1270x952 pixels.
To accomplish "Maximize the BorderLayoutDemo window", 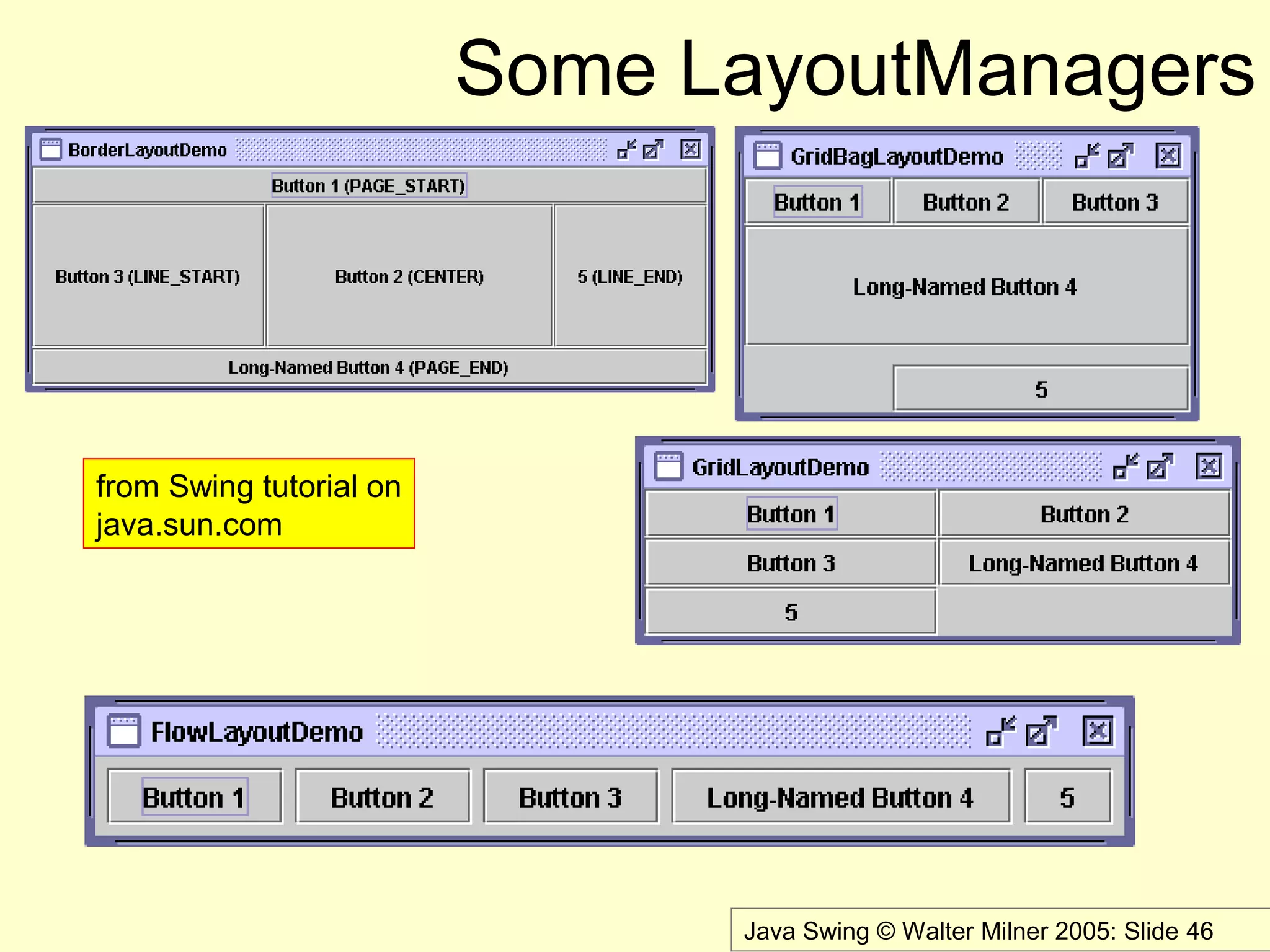I will coord(652,149).
